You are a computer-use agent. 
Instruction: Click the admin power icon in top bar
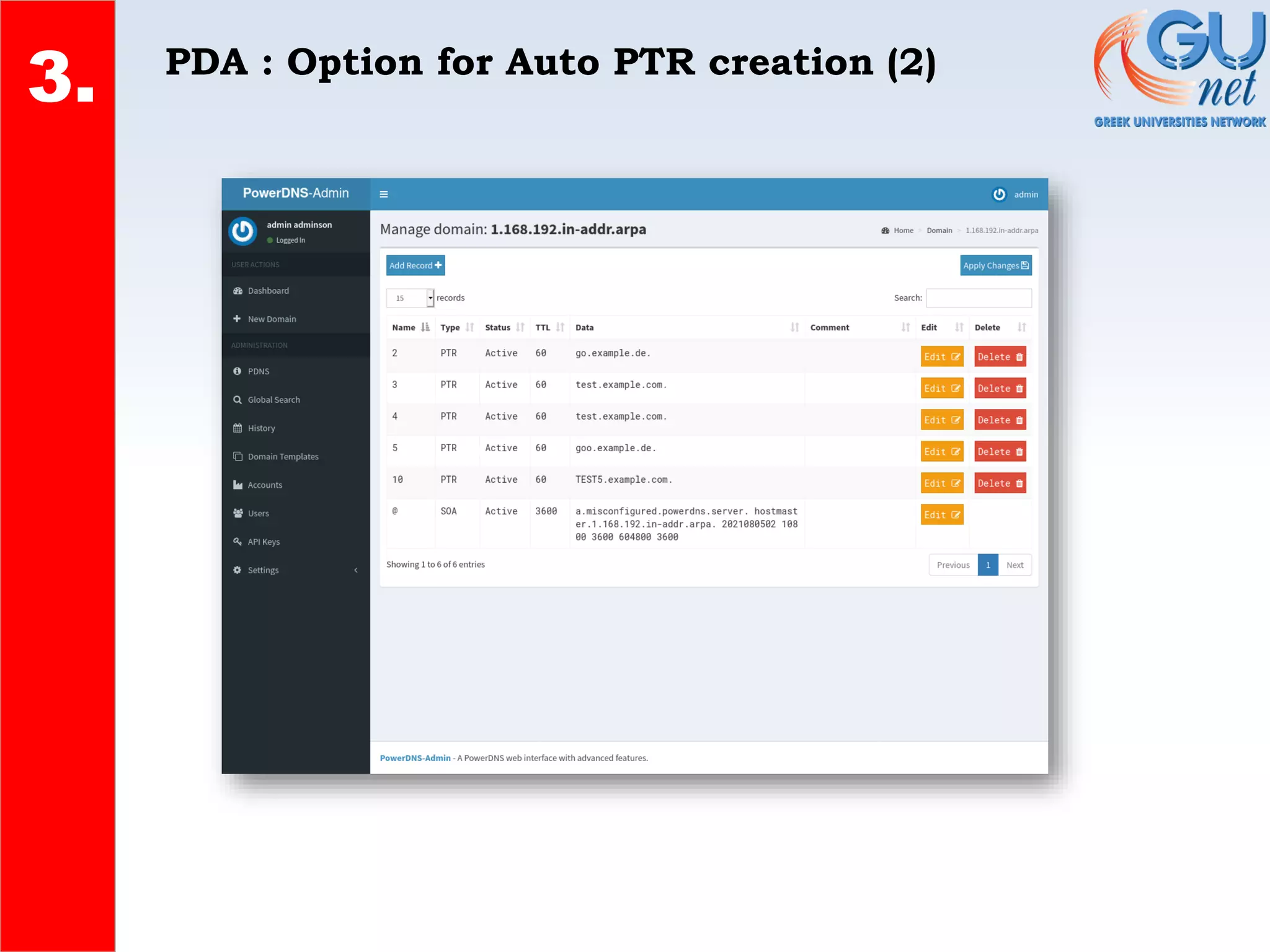point(999,195)
